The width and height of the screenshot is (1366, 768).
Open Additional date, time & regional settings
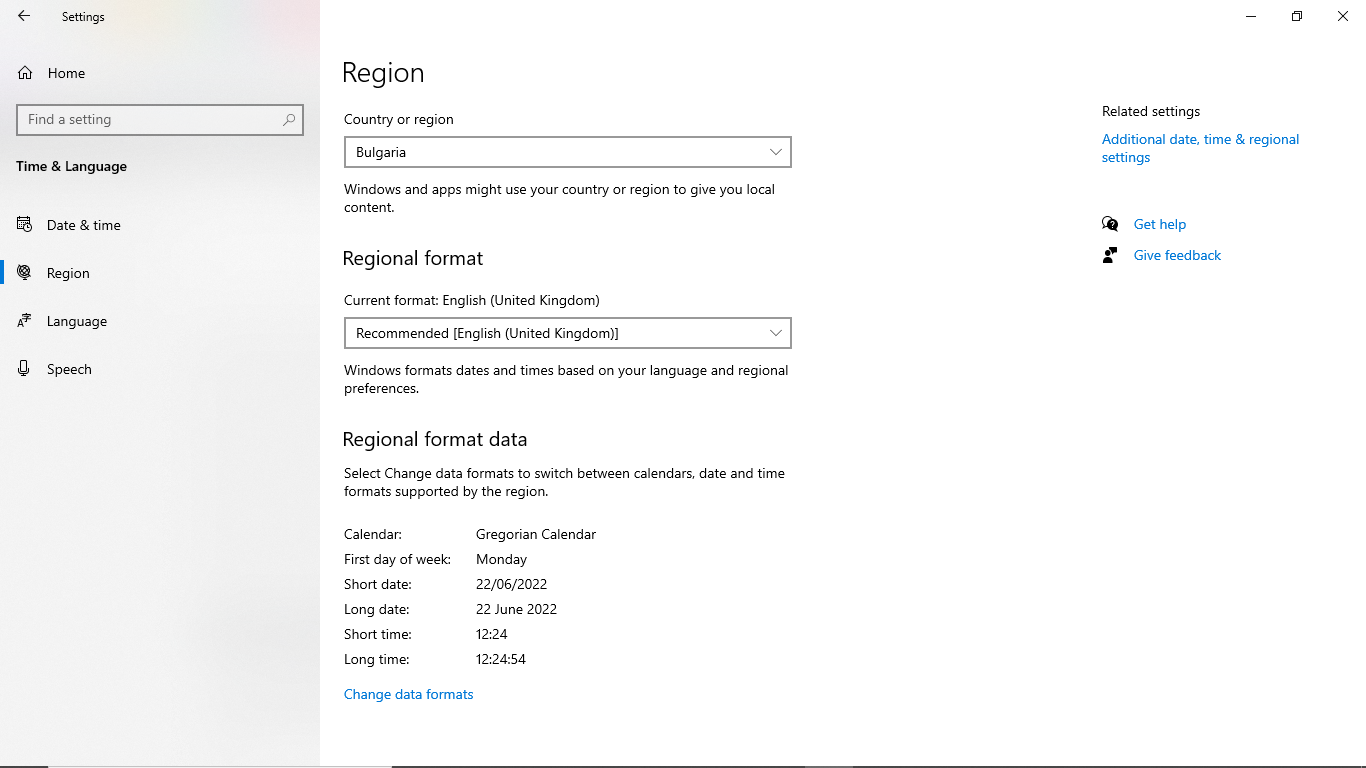[1200, 148]
